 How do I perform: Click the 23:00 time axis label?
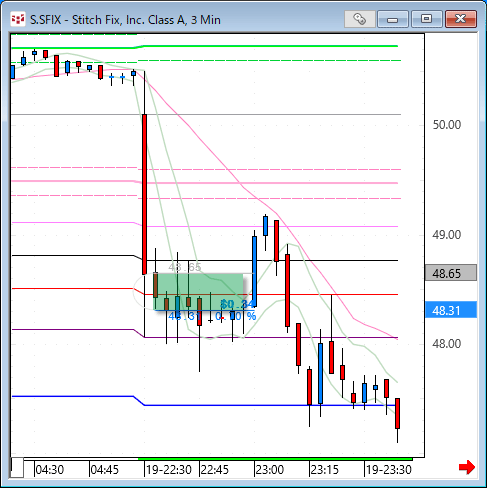pyautogui.click(x=269, y=470)
